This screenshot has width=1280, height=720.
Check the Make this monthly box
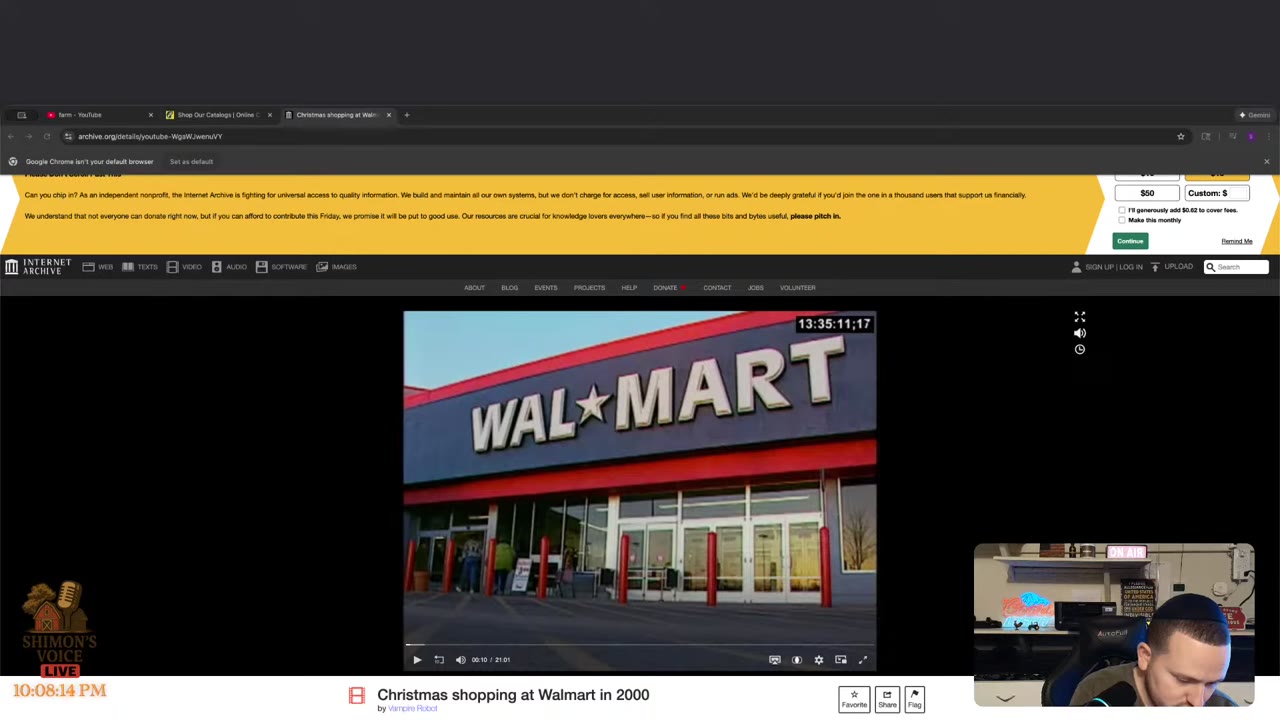(1122, 220)
